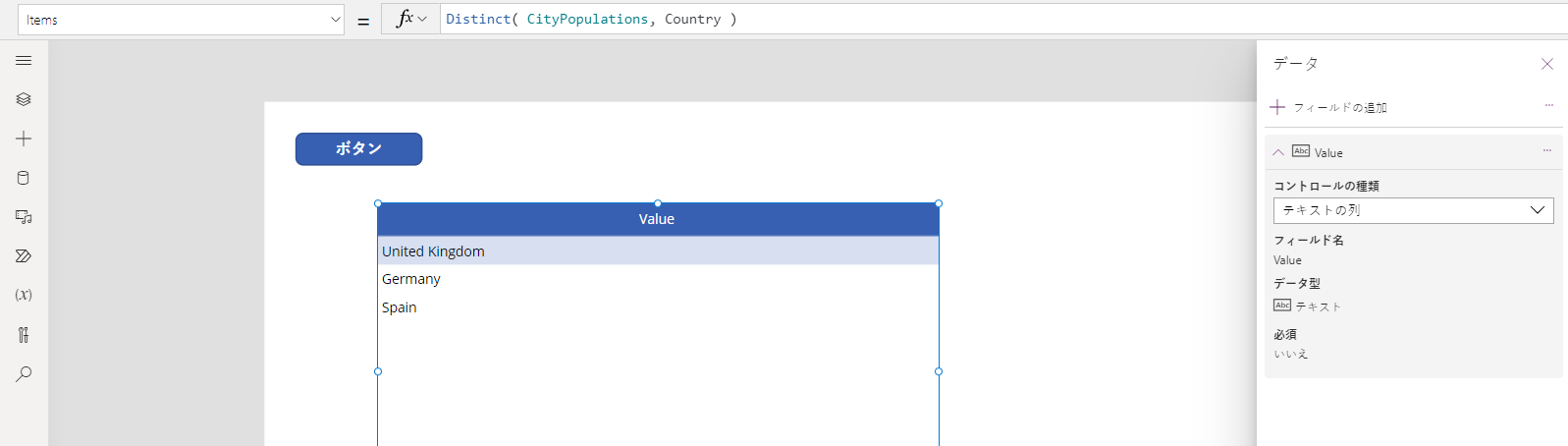Open the テキストの列 control type dropdown
This screenshot has width=1568, height=446.
point(1413,210)
